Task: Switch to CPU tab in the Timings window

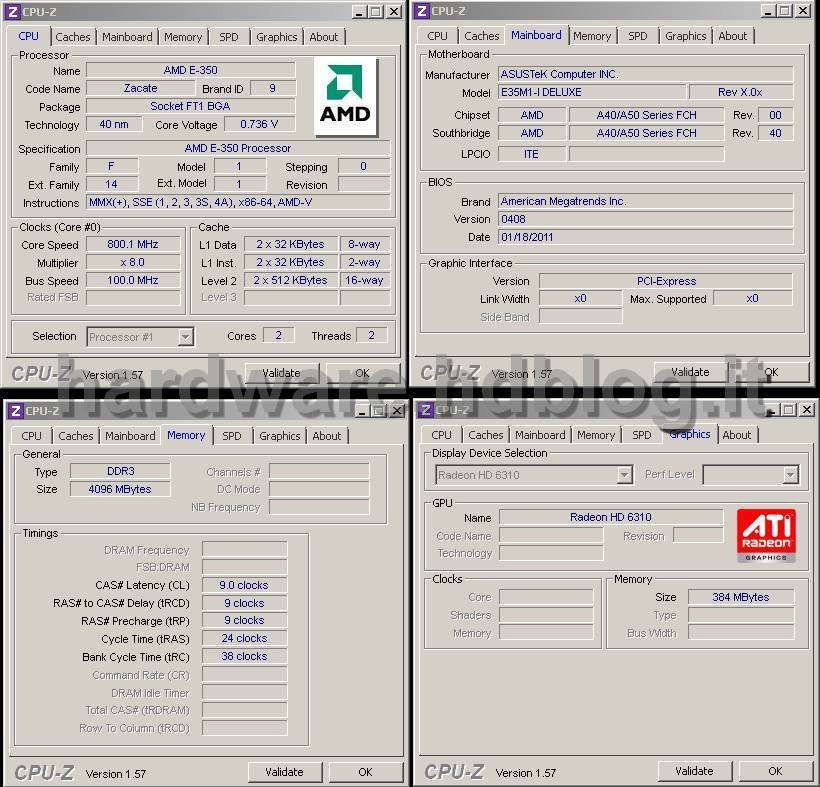Action: pyautogui.click(x=31, y=436)
